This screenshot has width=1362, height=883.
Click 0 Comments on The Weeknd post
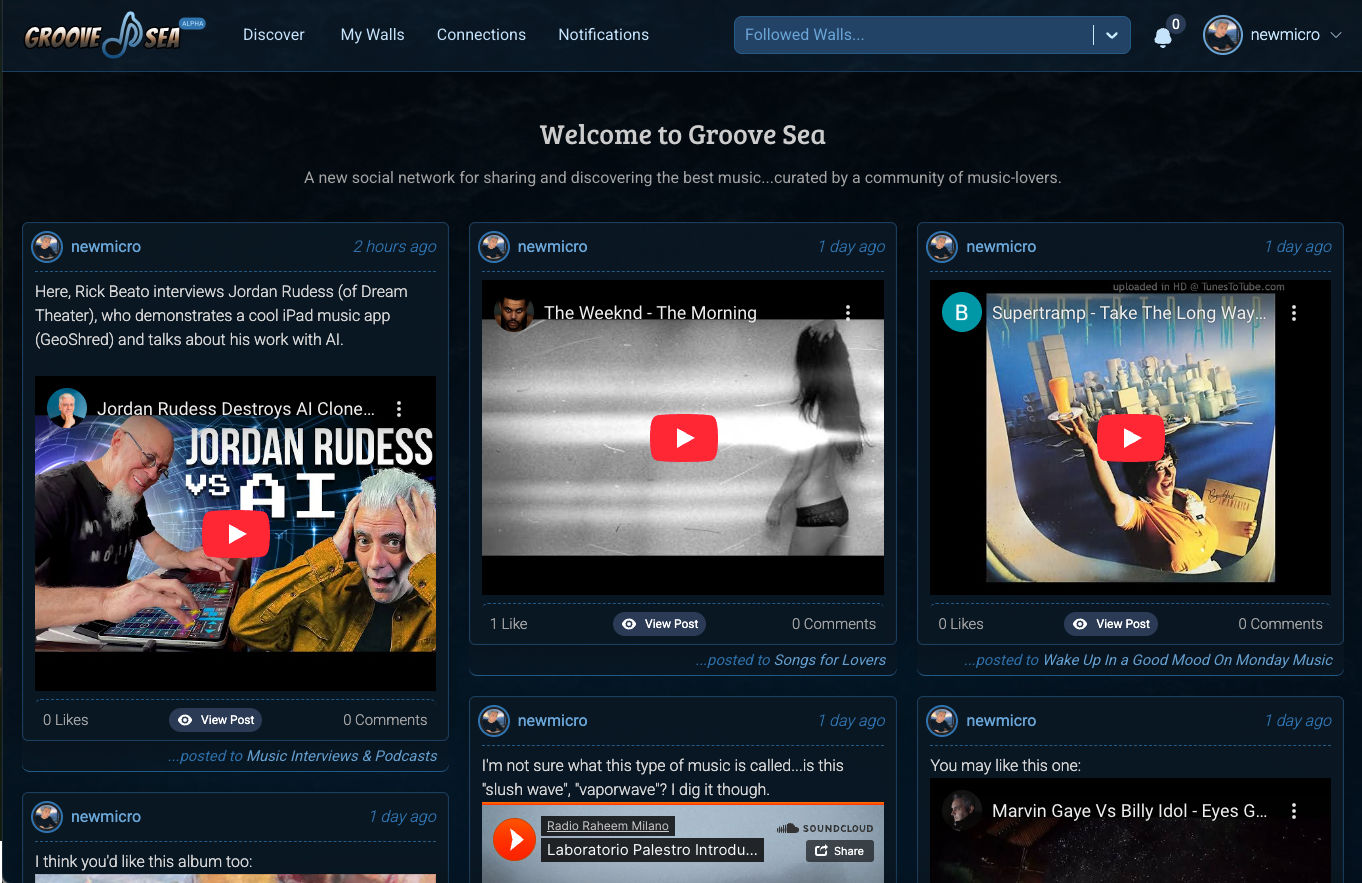834,624
